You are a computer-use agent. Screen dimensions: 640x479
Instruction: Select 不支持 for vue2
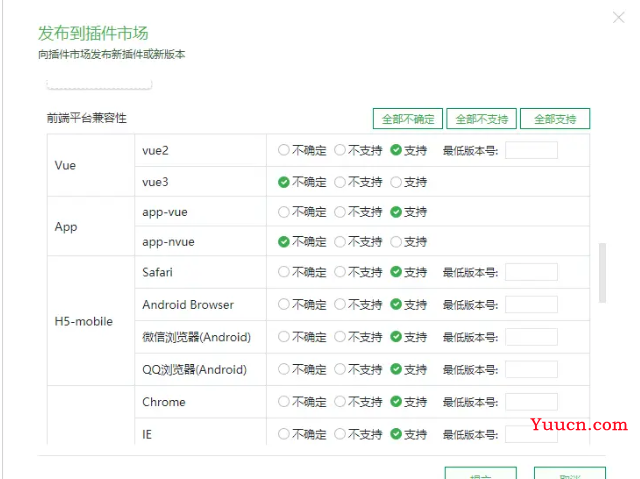[x=340, y=150]
